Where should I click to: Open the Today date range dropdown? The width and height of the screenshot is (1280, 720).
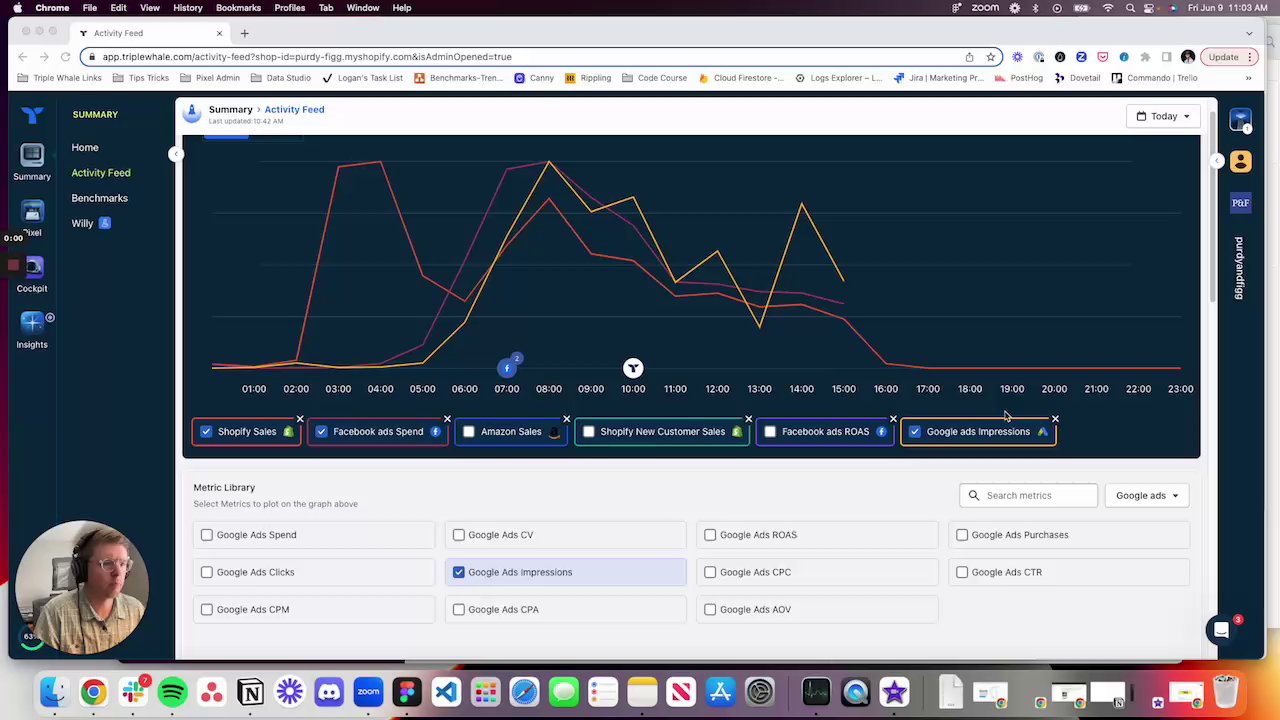[x=1163, y=116]
